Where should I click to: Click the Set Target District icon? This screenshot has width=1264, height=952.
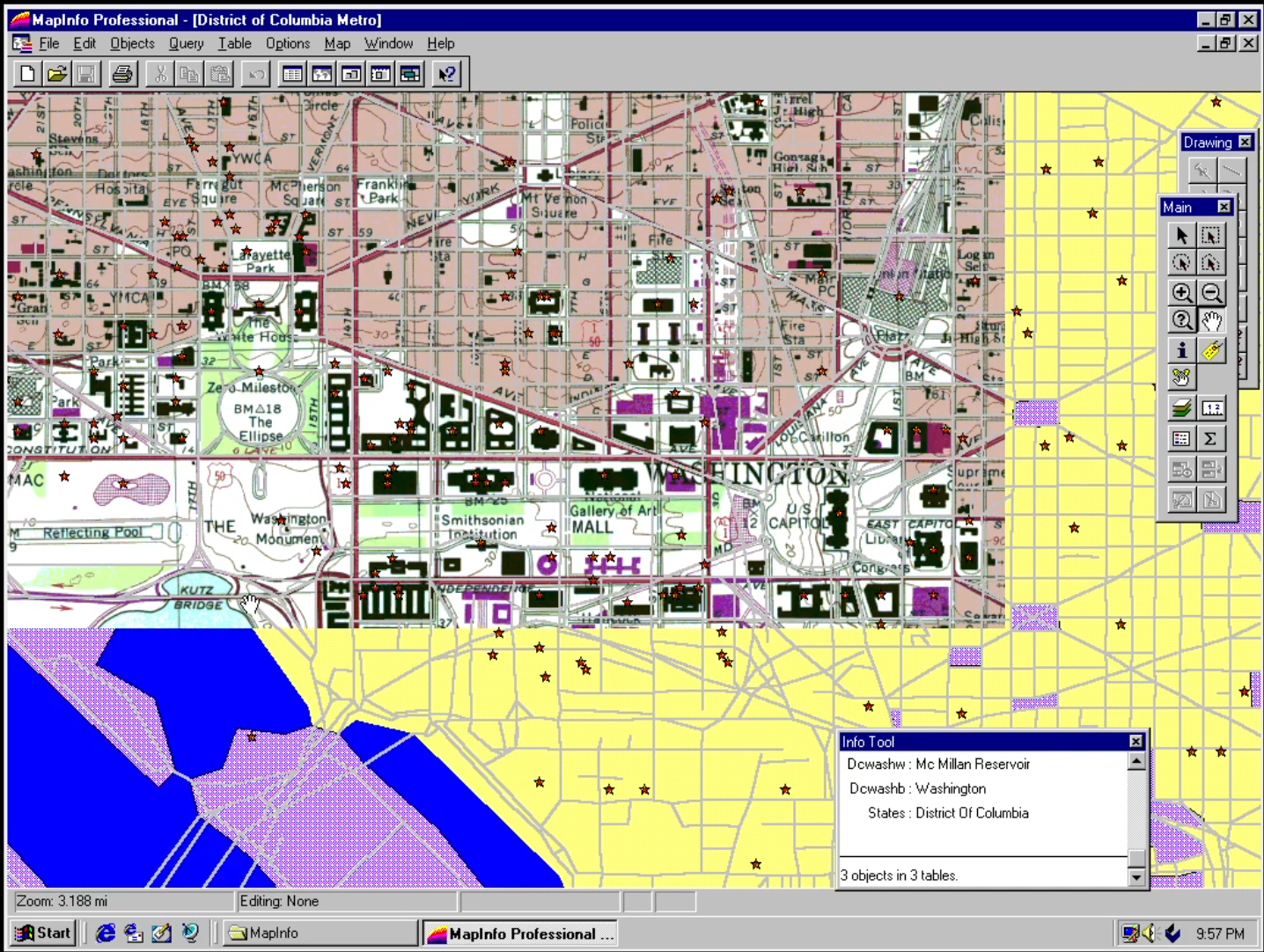[1181, 469]
